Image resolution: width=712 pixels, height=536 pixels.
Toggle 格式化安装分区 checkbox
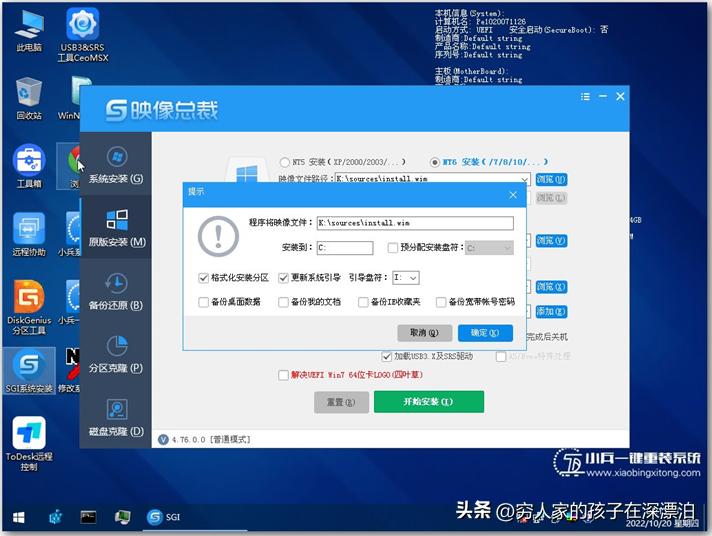[x=203, y=278]
